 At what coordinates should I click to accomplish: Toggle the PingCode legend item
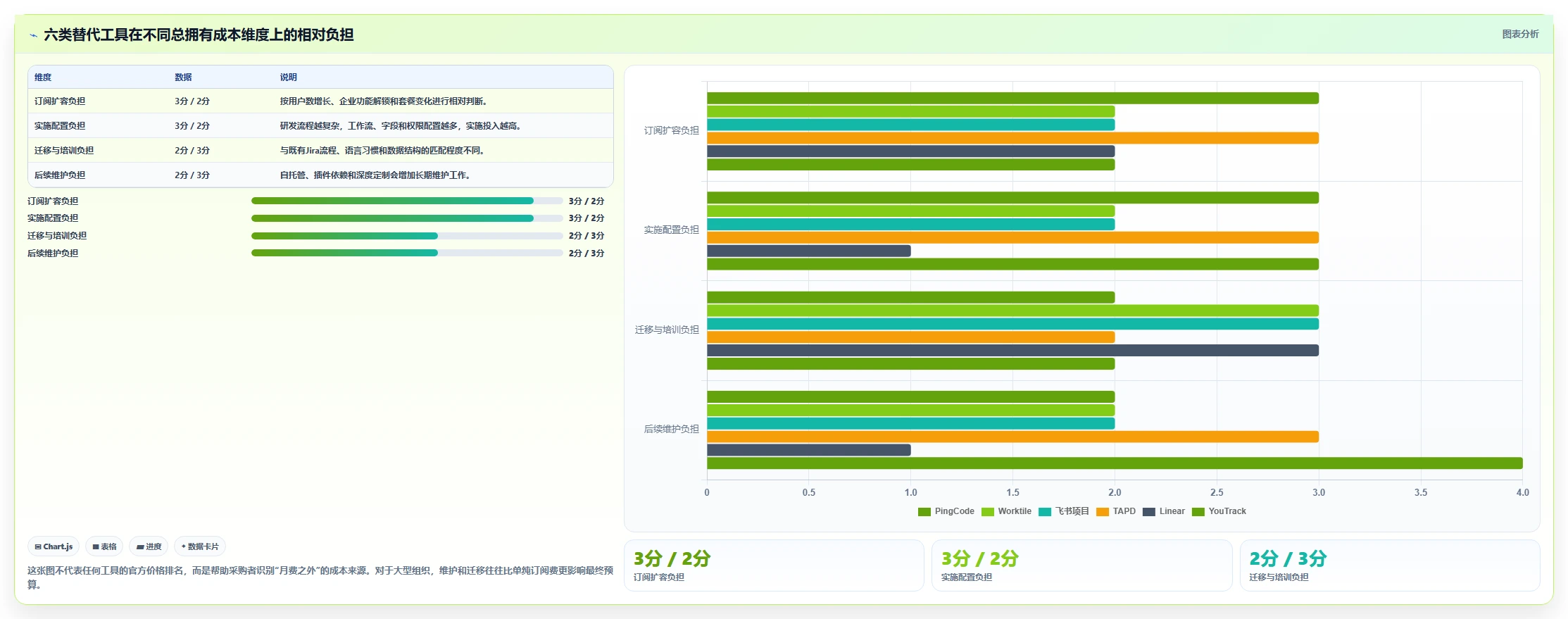click(x=946, y=511)
